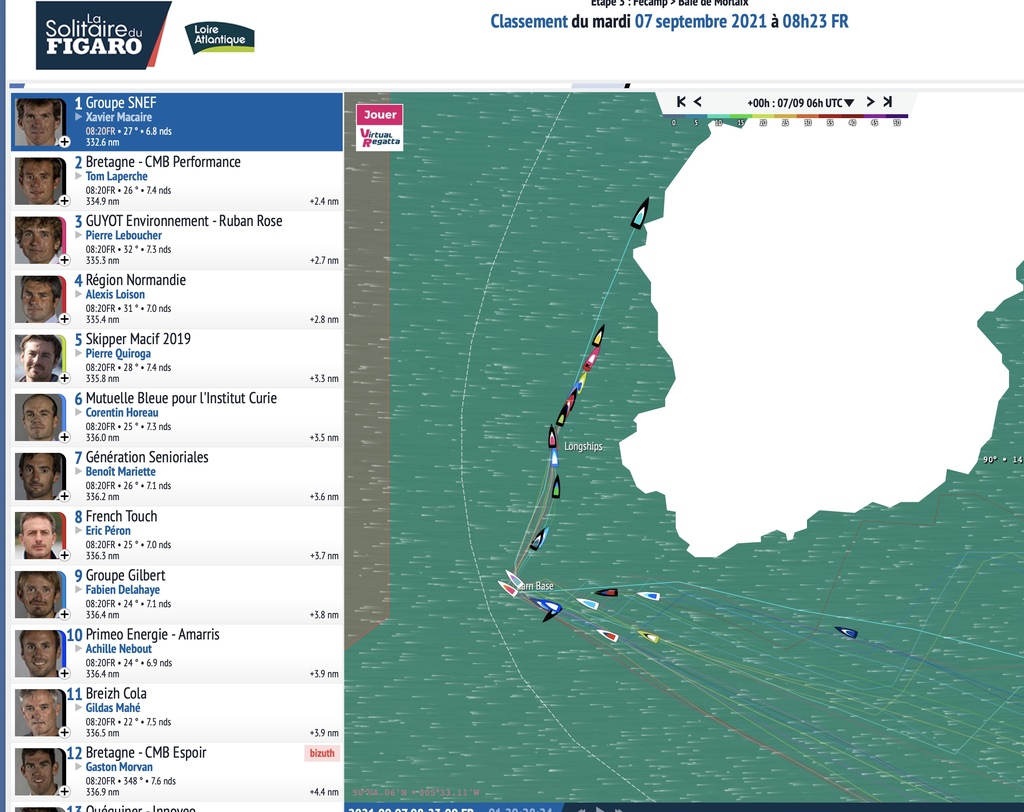Select Région Normandie boat name
Screen dimensions: 1024x812
pyautogui.click(x=136, y=280)
